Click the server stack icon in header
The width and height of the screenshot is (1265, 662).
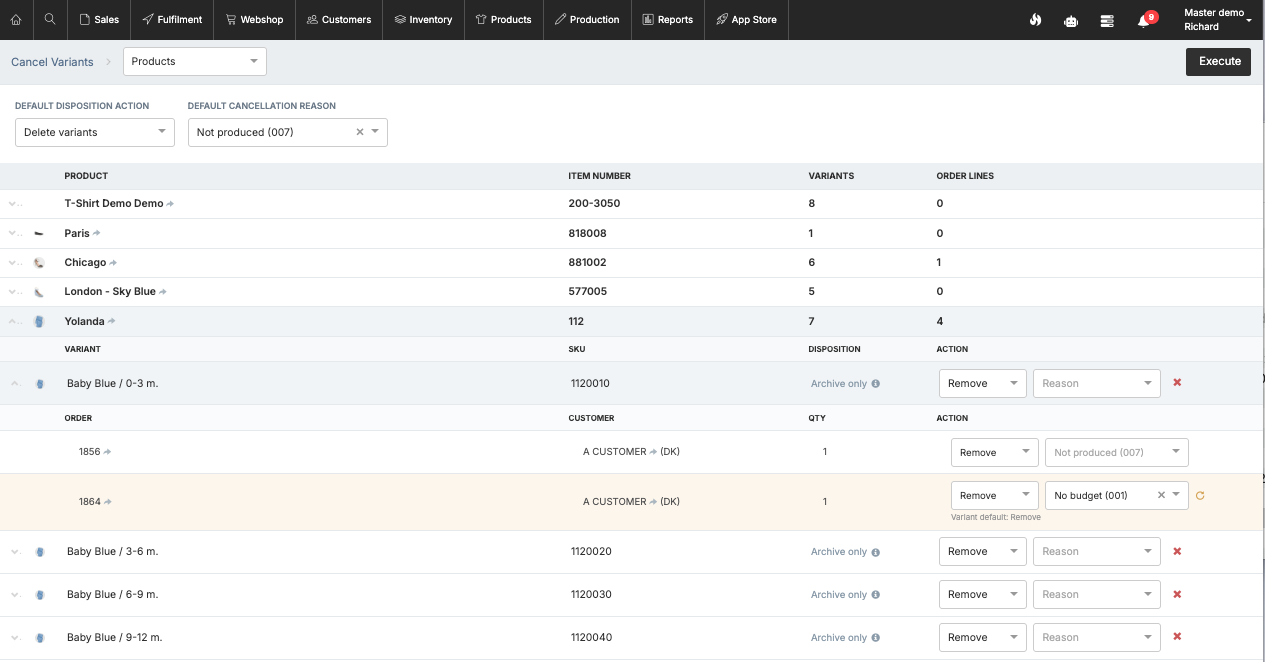tap(1107, 20)
